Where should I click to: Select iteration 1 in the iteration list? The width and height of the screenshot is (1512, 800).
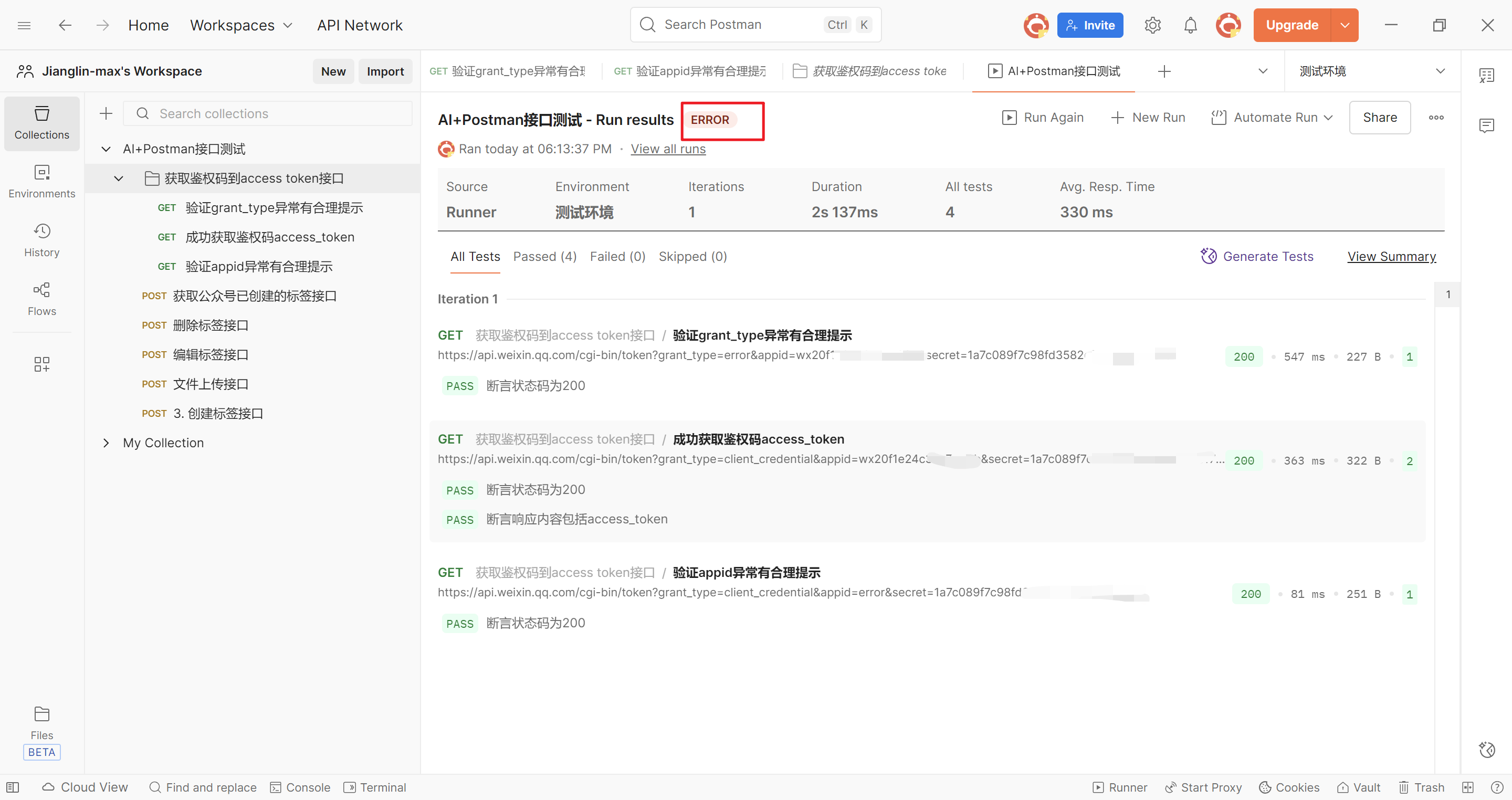click(x=1448, y=294)
